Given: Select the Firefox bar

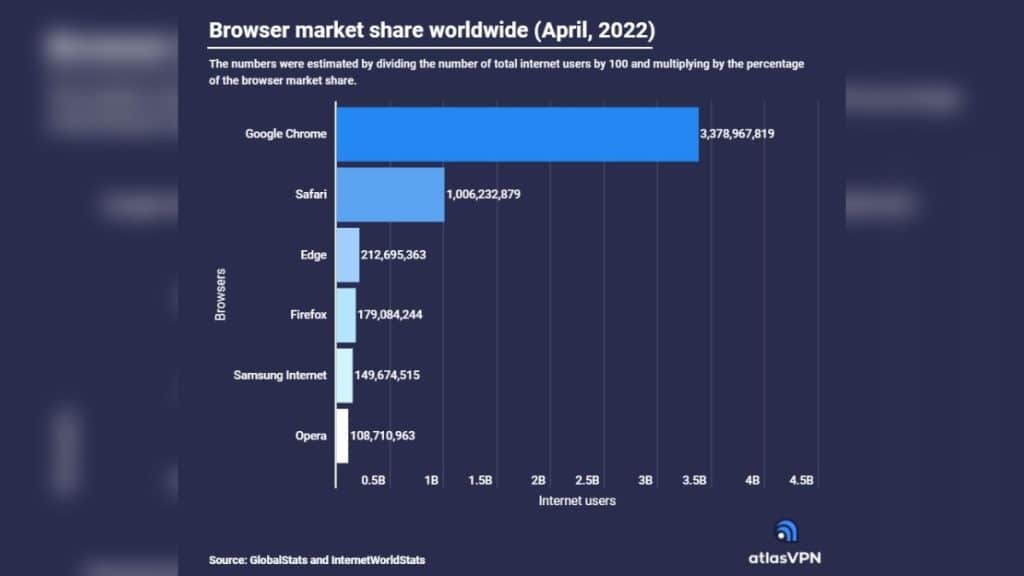Looking at the screenshot, I should coord(346,315).
